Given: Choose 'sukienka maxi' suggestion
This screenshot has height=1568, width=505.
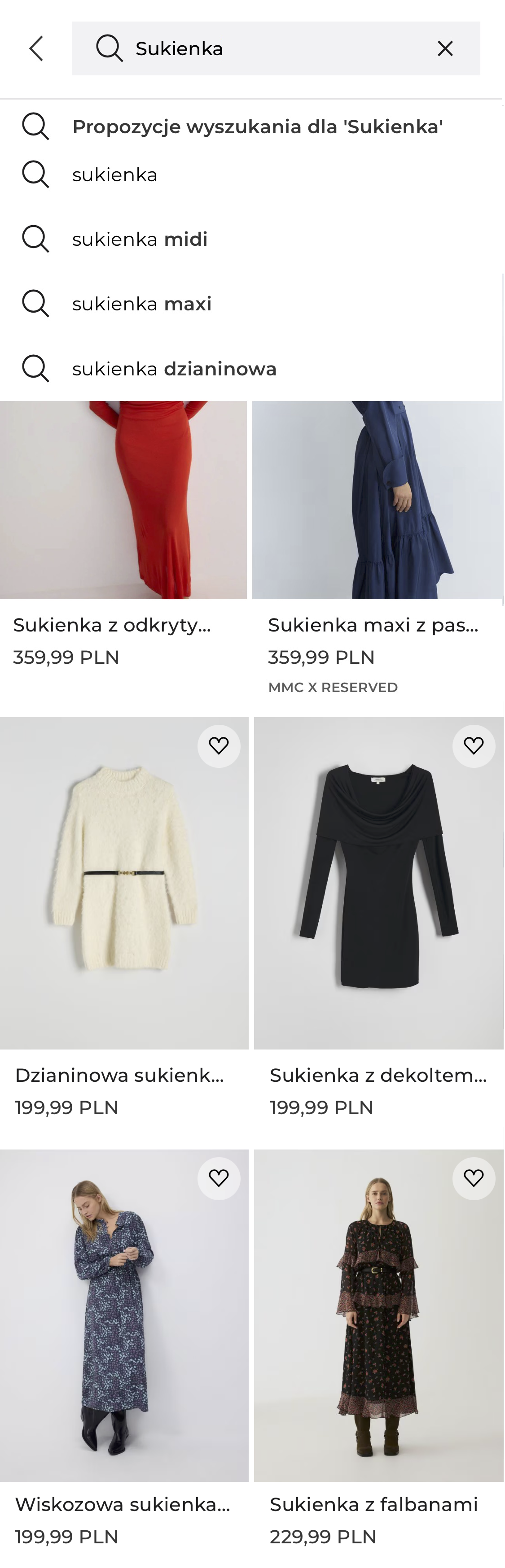Looking at the screenshot, I should click(141, 304).
